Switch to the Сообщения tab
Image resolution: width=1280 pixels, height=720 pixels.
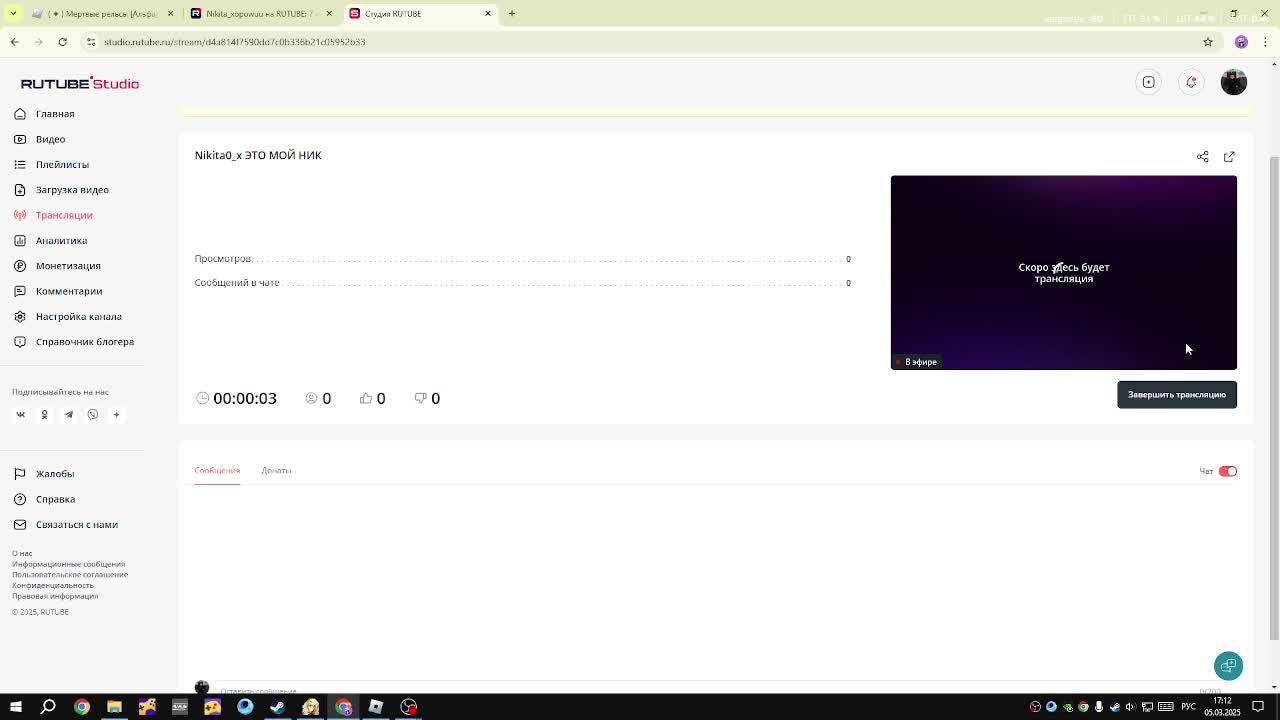coord(217,470)
